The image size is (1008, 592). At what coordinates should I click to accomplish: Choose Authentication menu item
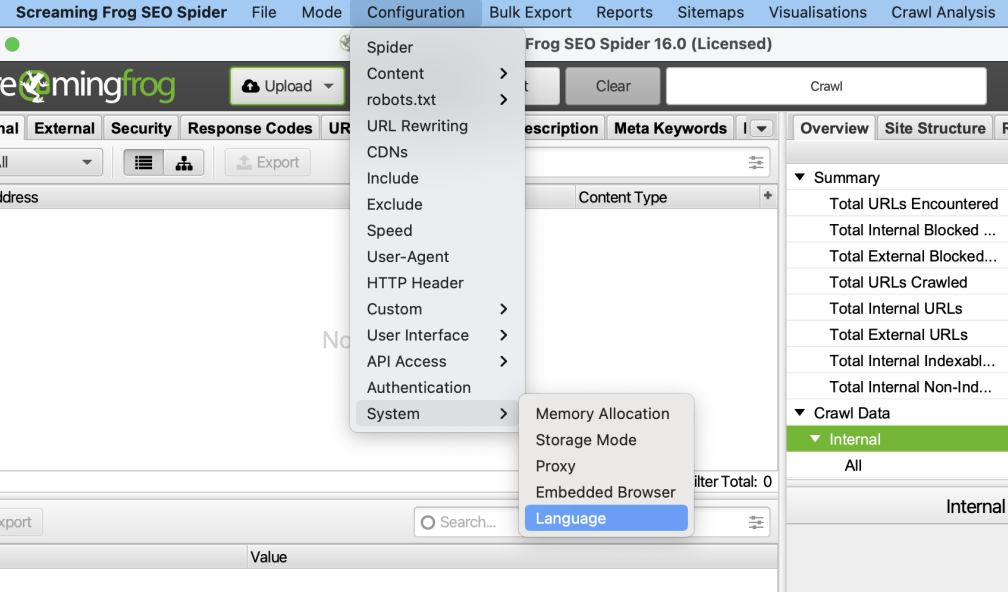click(x=437, y=388)
